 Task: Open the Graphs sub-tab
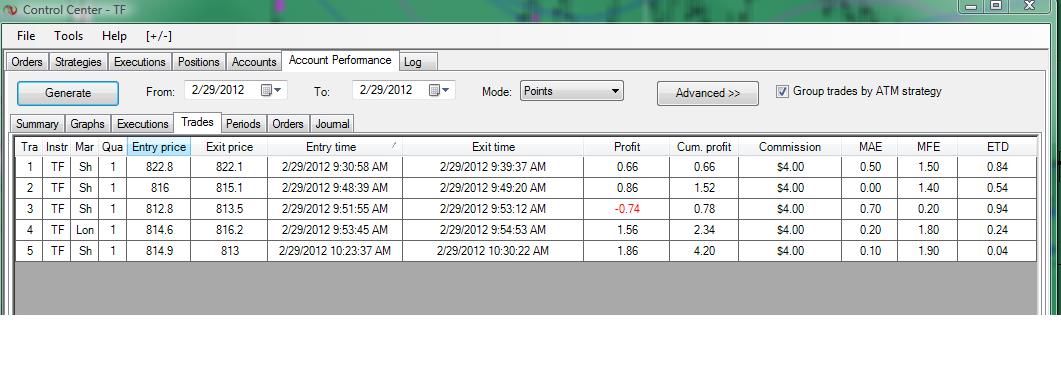pos(87,124)
